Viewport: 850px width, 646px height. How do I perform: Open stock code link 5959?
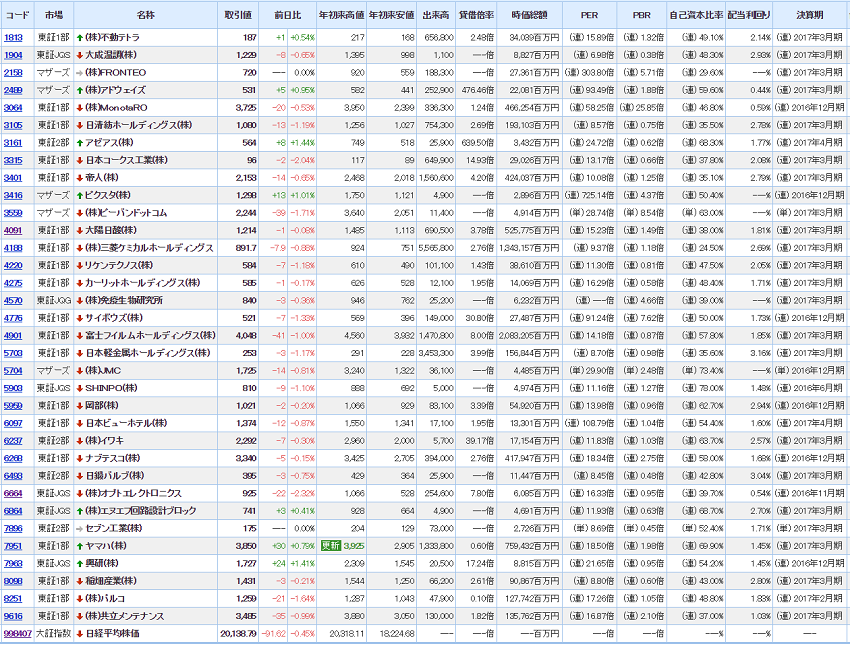13,405
